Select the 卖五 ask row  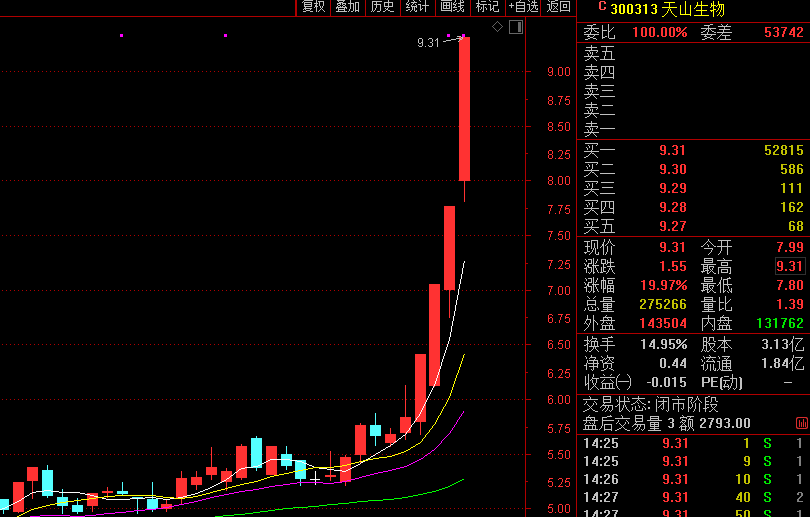(693, 53)
